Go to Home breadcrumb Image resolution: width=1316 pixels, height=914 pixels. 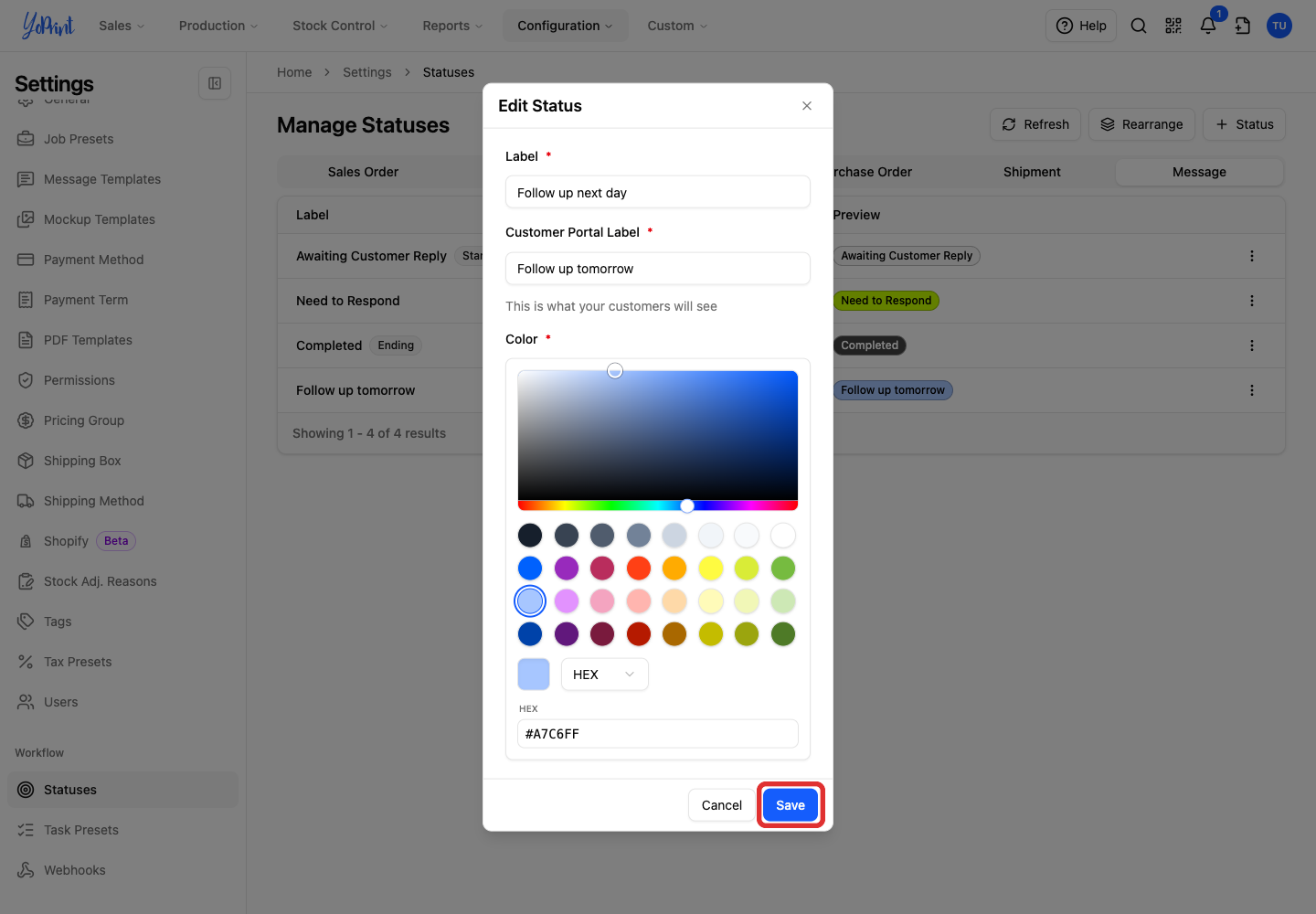pyautogui.click(x=294, y=72)
